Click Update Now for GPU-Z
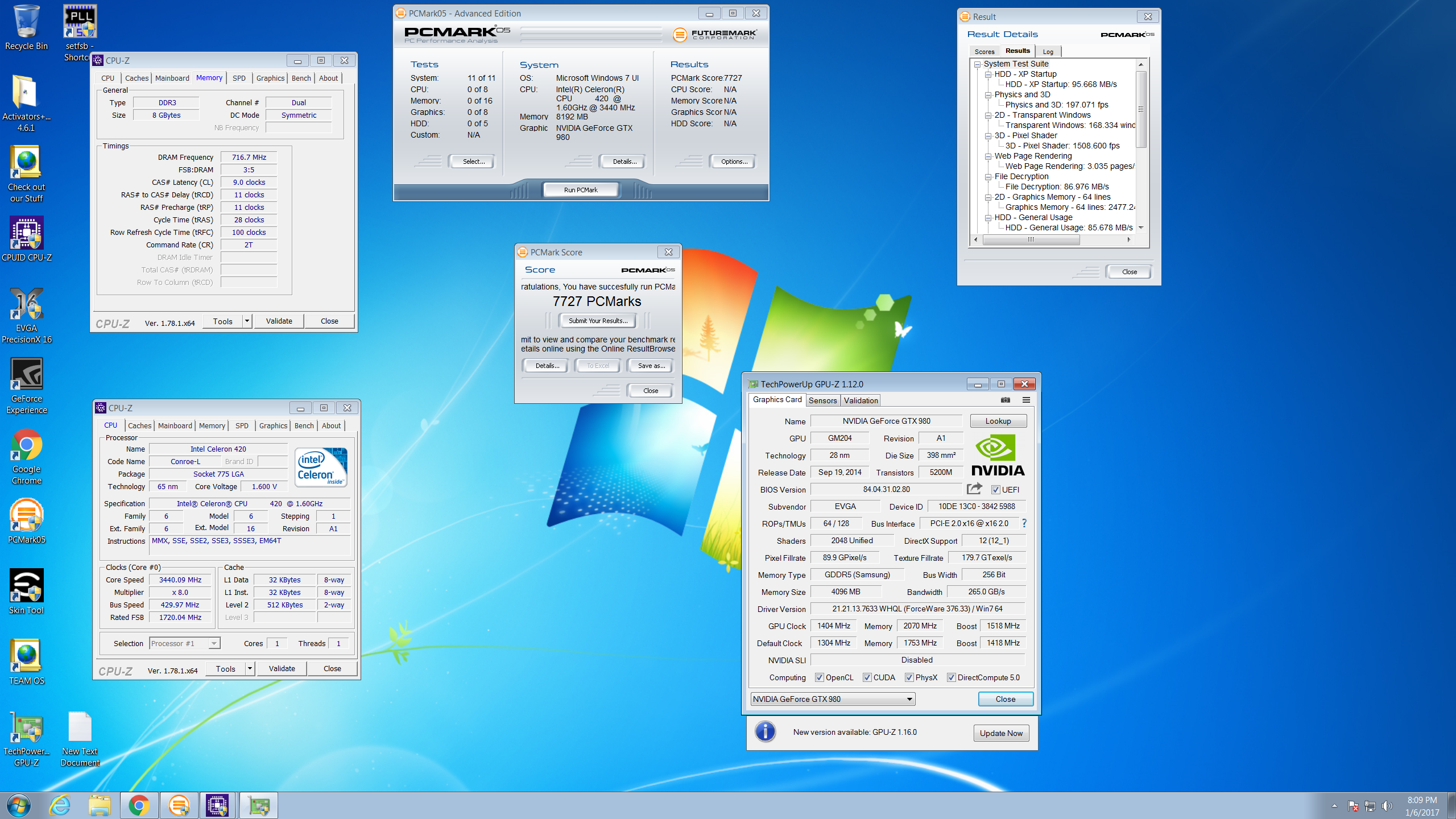The width and height of the screenshot is (1456, 819). click(x=1001, y=733)
